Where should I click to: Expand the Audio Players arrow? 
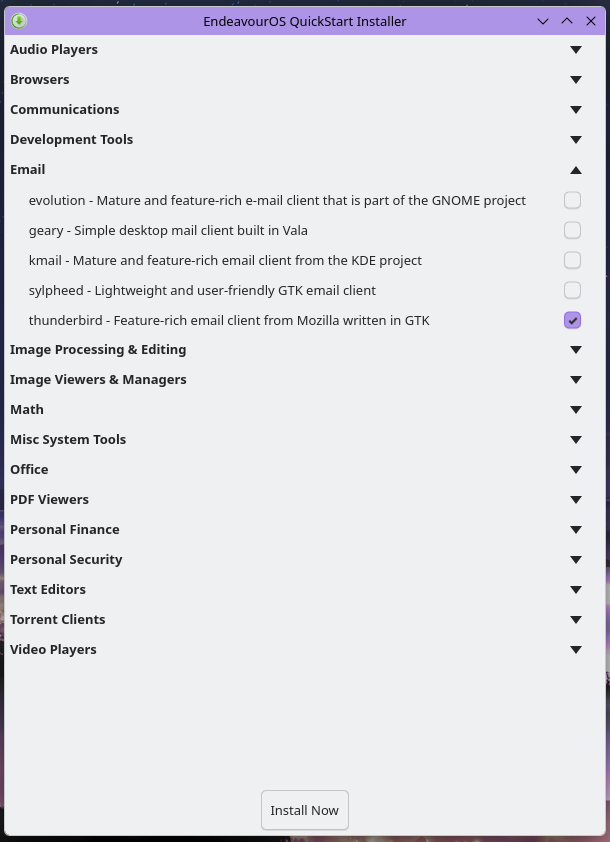[576, 49]
